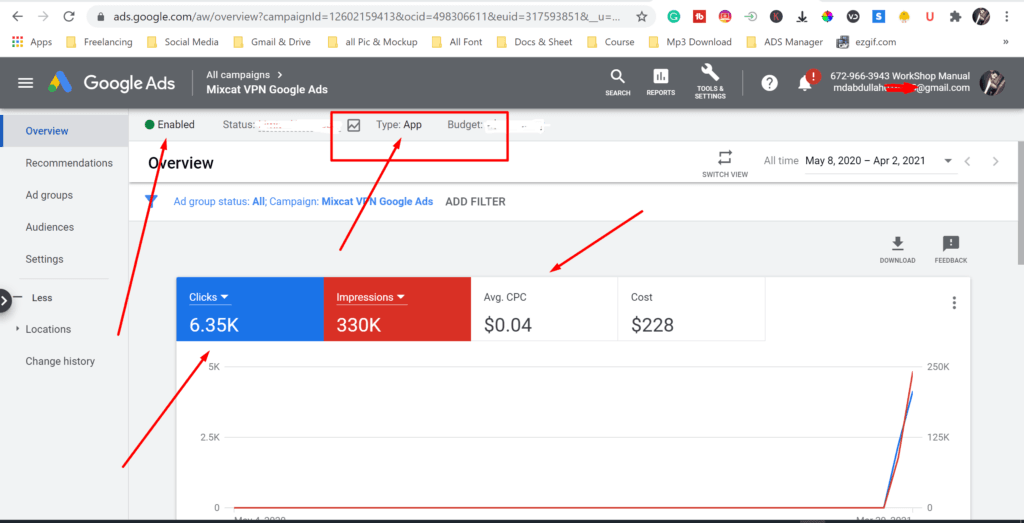Open chart card three-dot menu
Screen dimensions: 1024x523
point(954,303)
